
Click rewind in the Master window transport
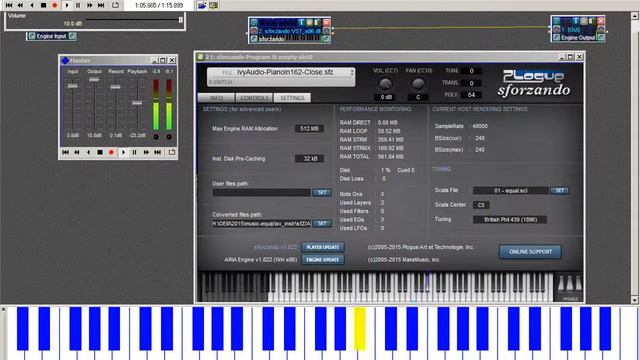(x=77, y=152)
